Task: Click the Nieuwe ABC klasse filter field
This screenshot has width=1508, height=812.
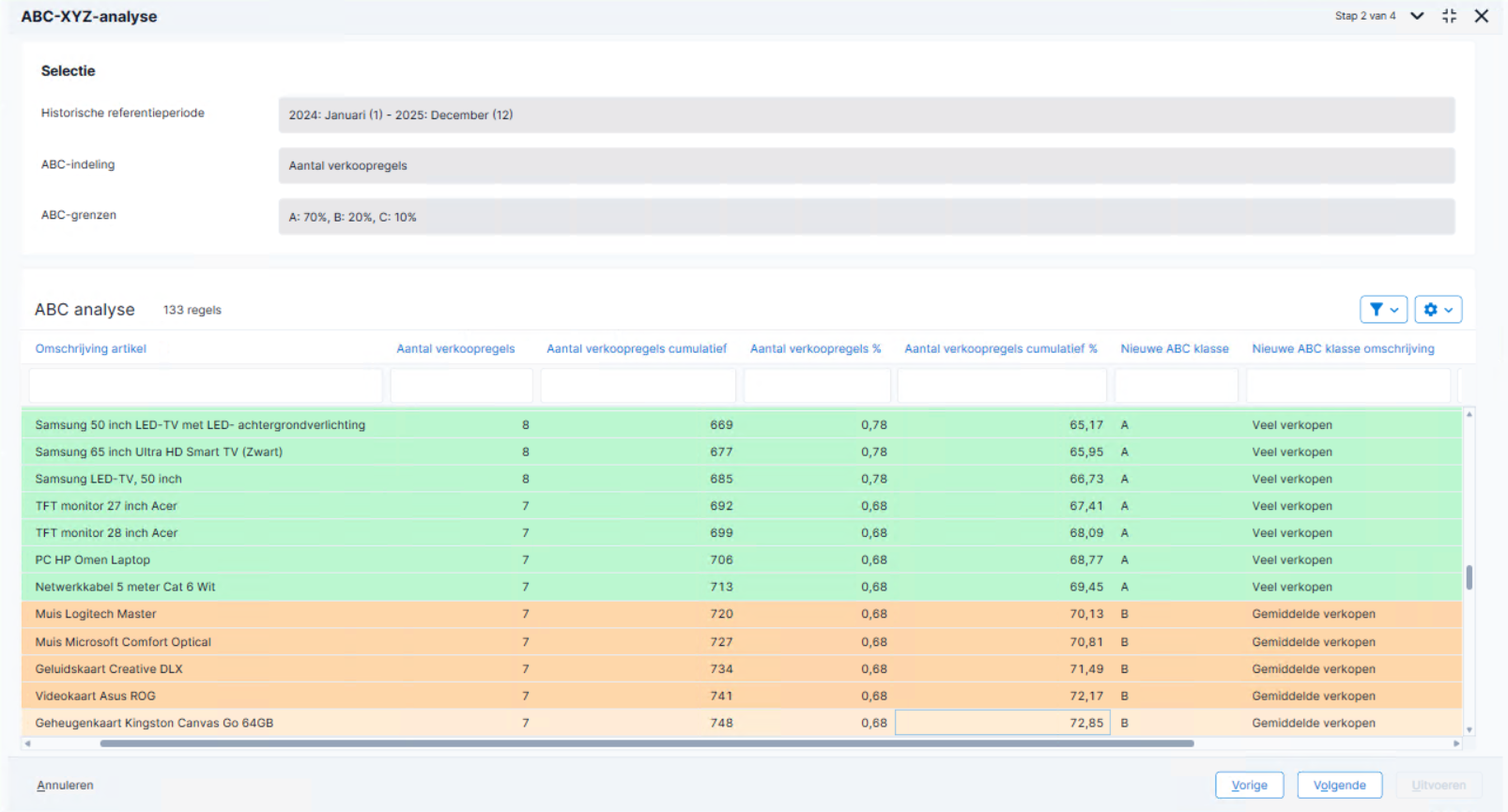Action: pos(1176,386)
